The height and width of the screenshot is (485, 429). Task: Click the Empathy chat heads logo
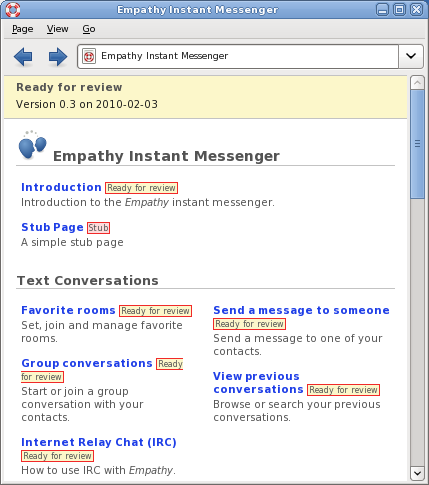tap(32, 145)
